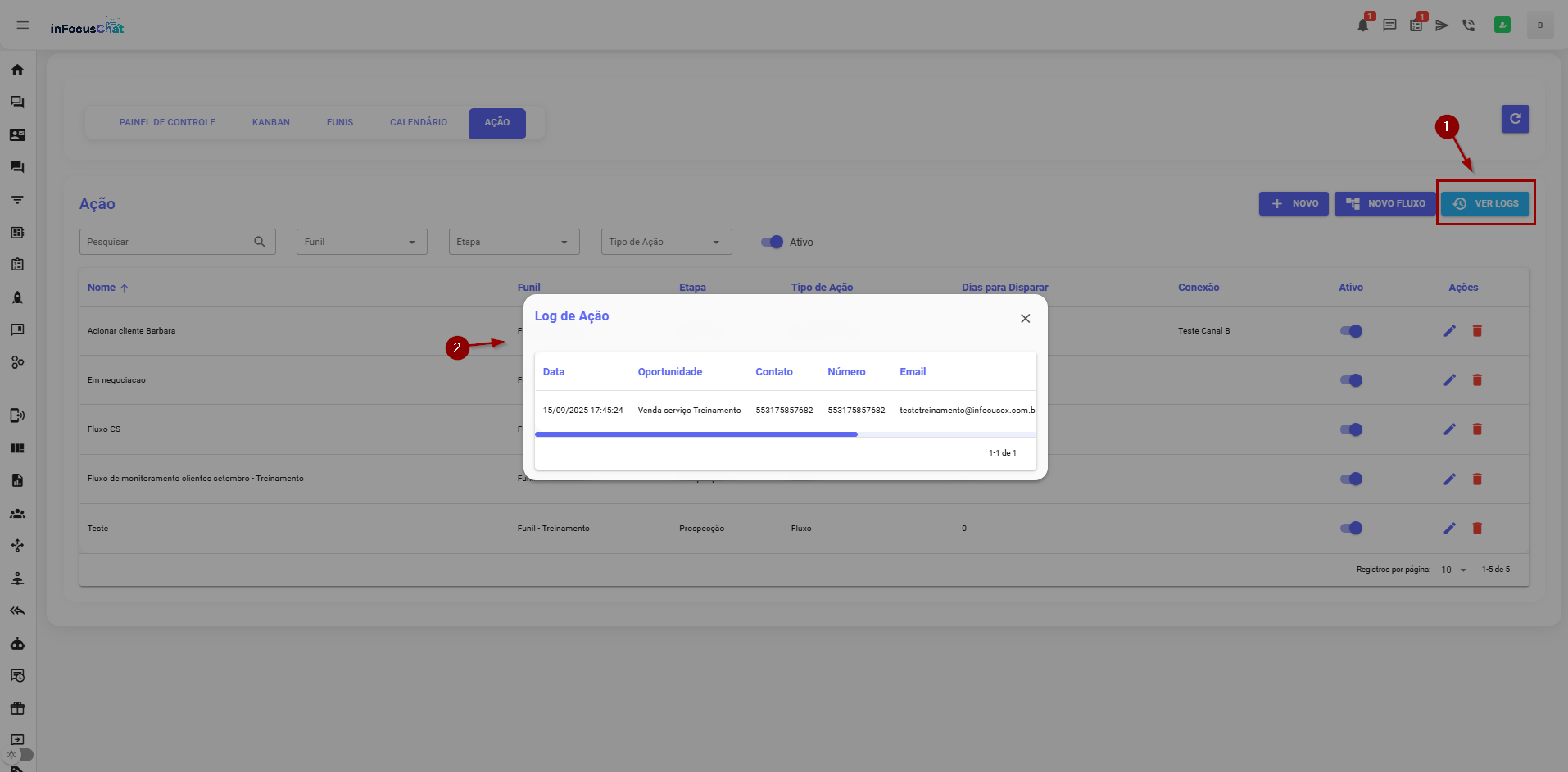Click the home icon in sidebar
1568x772 pixels.
[17, 70]
